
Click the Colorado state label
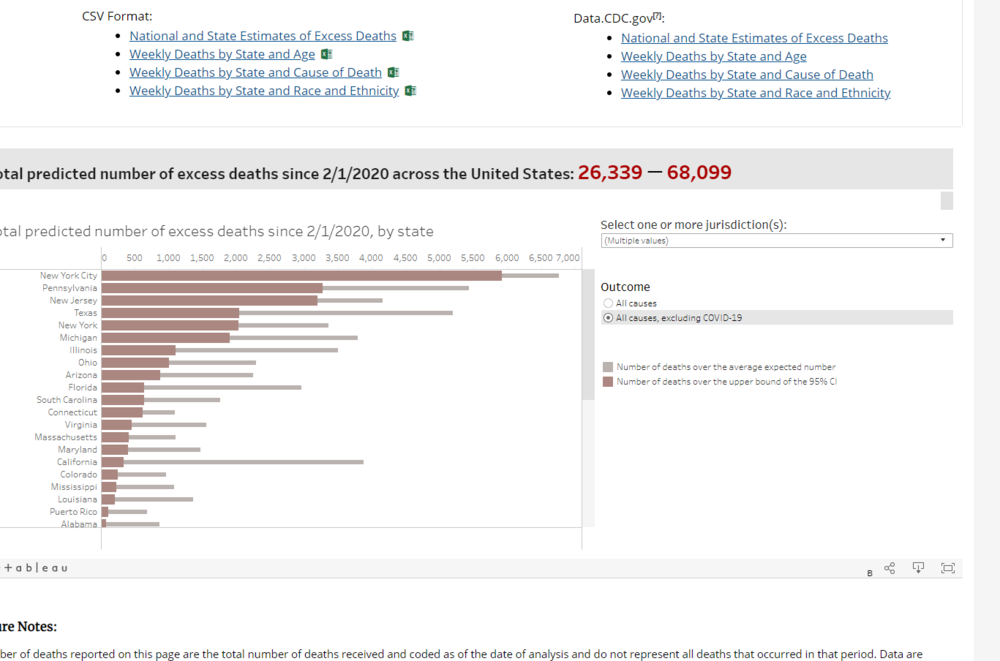click(78, 475)
